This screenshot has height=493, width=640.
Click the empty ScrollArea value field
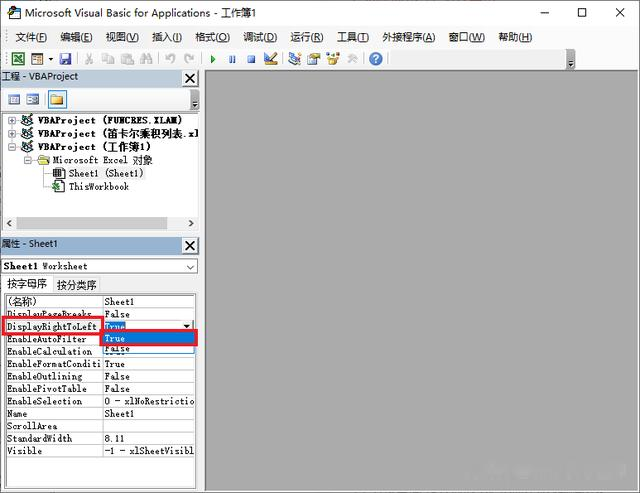point(149,426)
